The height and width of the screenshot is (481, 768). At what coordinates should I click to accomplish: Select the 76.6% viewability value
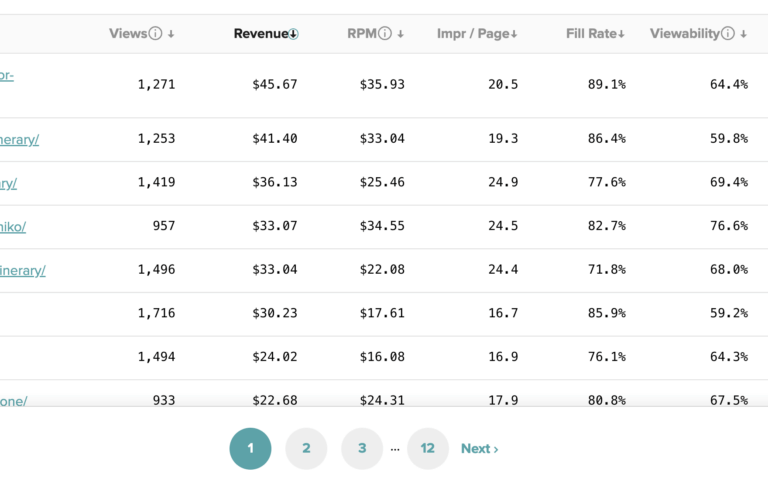click(x=729, y=226)
